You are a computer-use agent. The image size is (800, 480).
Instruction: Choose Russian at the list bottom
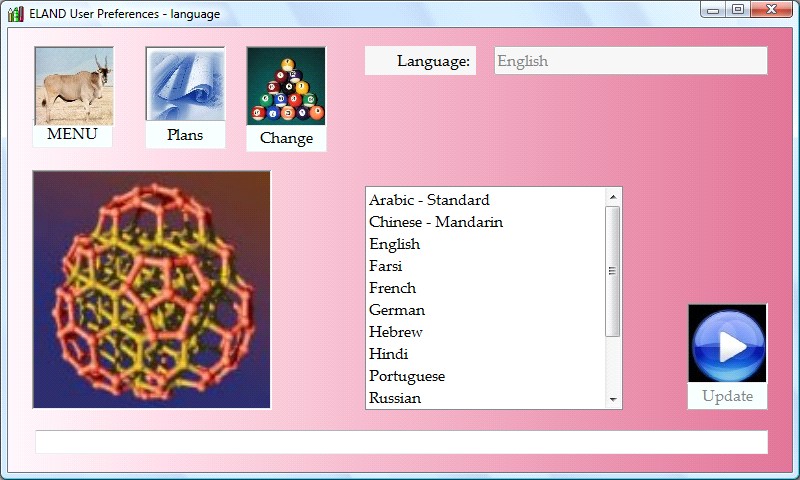click(394, 398)
